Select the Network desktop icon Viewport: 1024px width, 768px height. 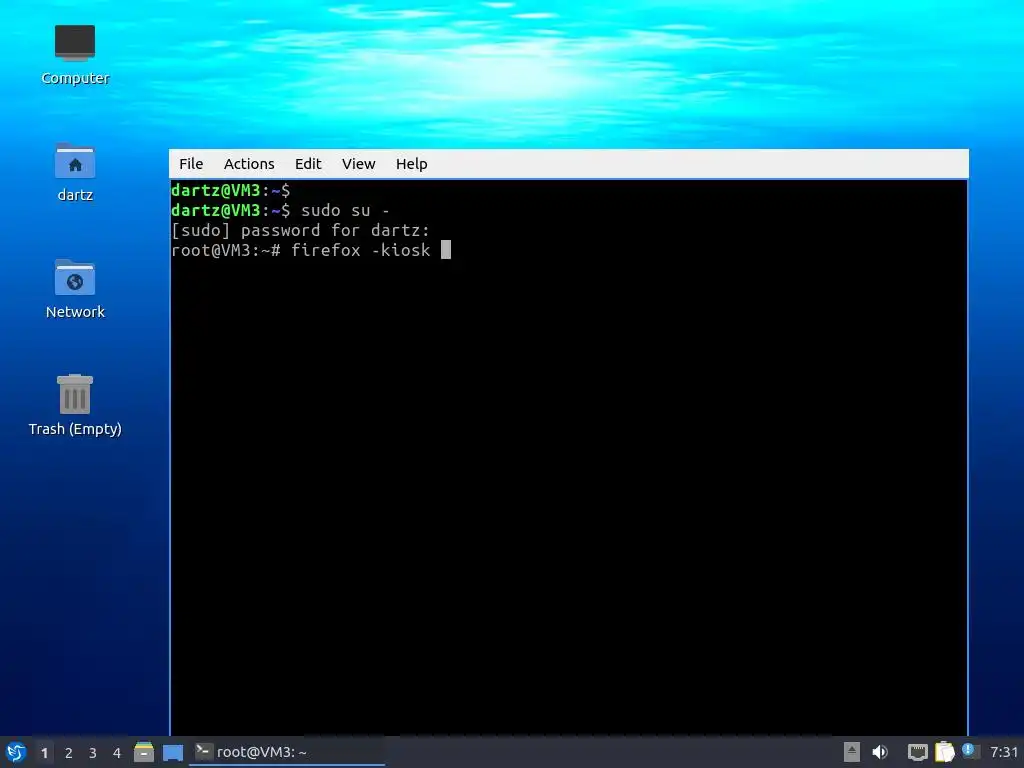(x=75, y=289)
